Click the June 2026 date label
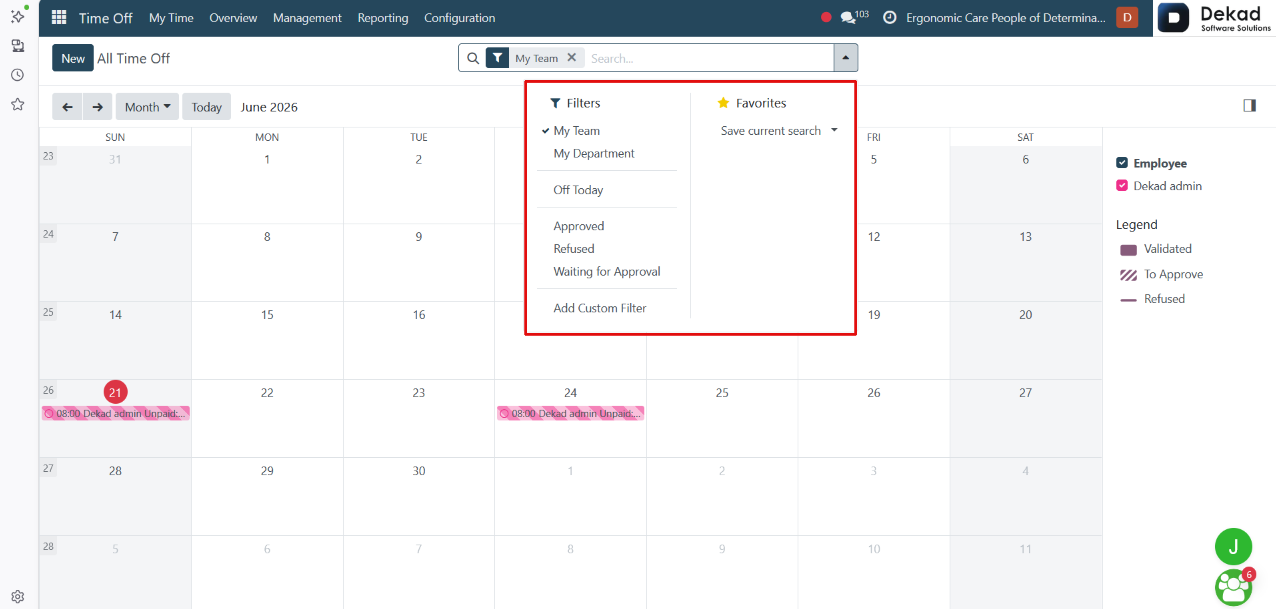Viewport: 1276px width, 609px height. click(269, 107)
